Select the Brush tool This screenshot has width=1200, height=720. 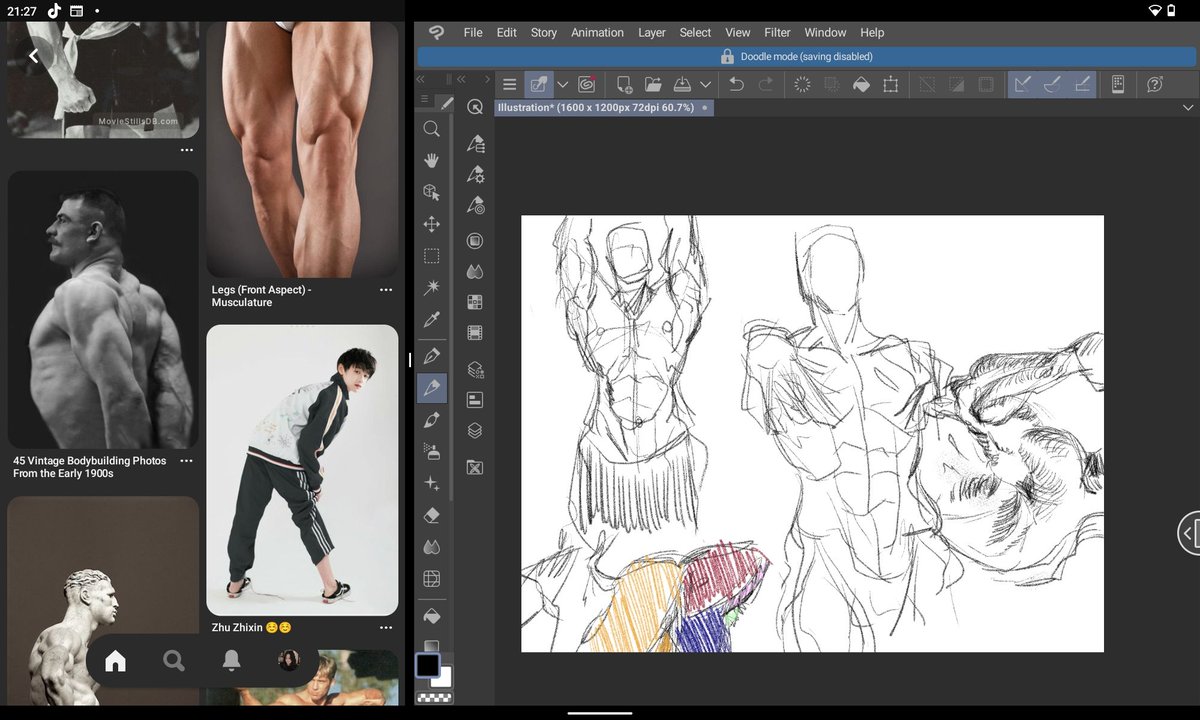[x=432, y=420]
